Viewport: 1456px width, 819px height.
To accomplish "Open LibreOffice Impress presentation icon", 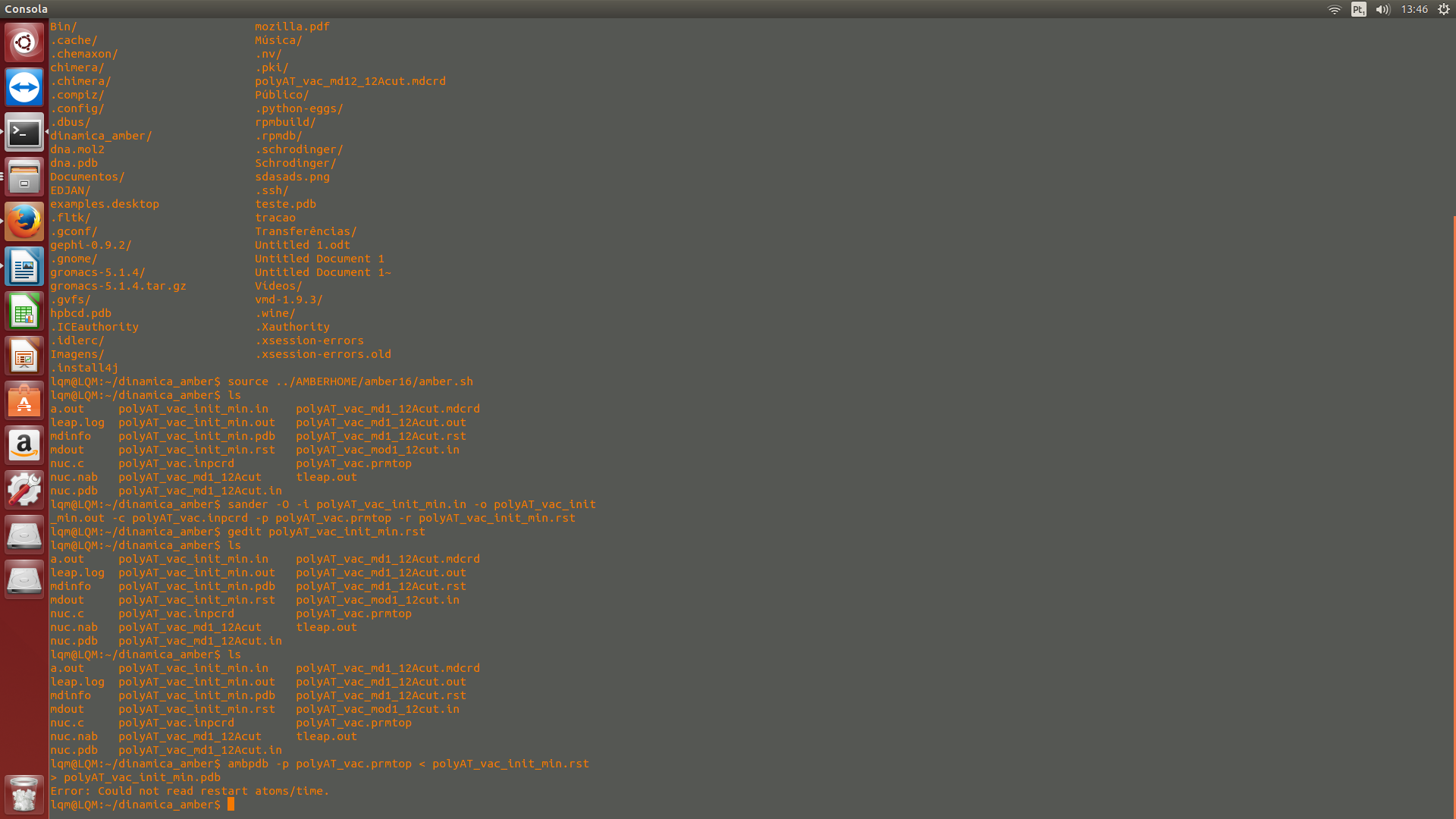I will pyautogui.click(x=24, y=356).
